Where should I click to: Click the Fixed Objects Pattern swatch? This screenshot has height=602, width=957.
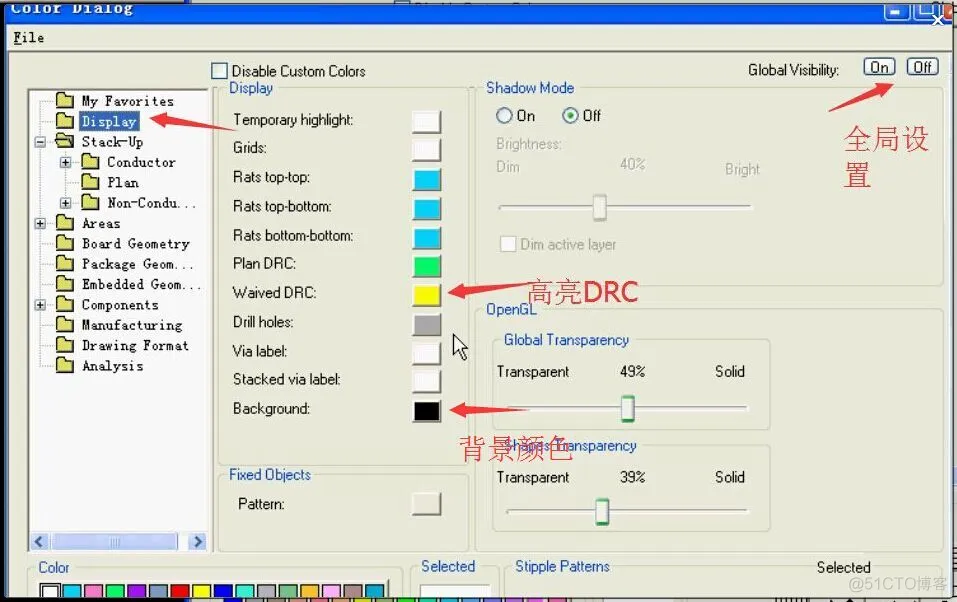click(426, 504)
